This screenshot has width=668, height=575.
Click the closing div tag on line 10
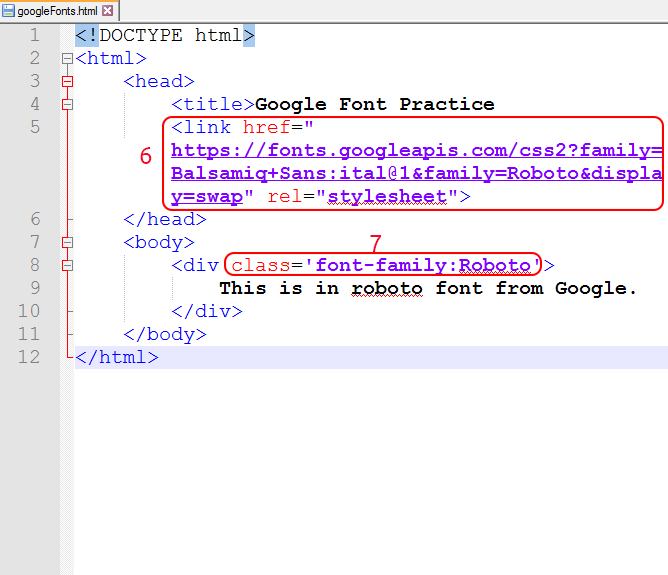click(x=207, y=311)
